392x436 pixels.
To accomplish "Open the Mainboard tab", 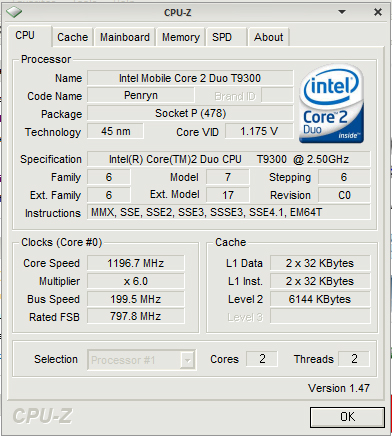I will pyautogui.click(x=125, y=37).
